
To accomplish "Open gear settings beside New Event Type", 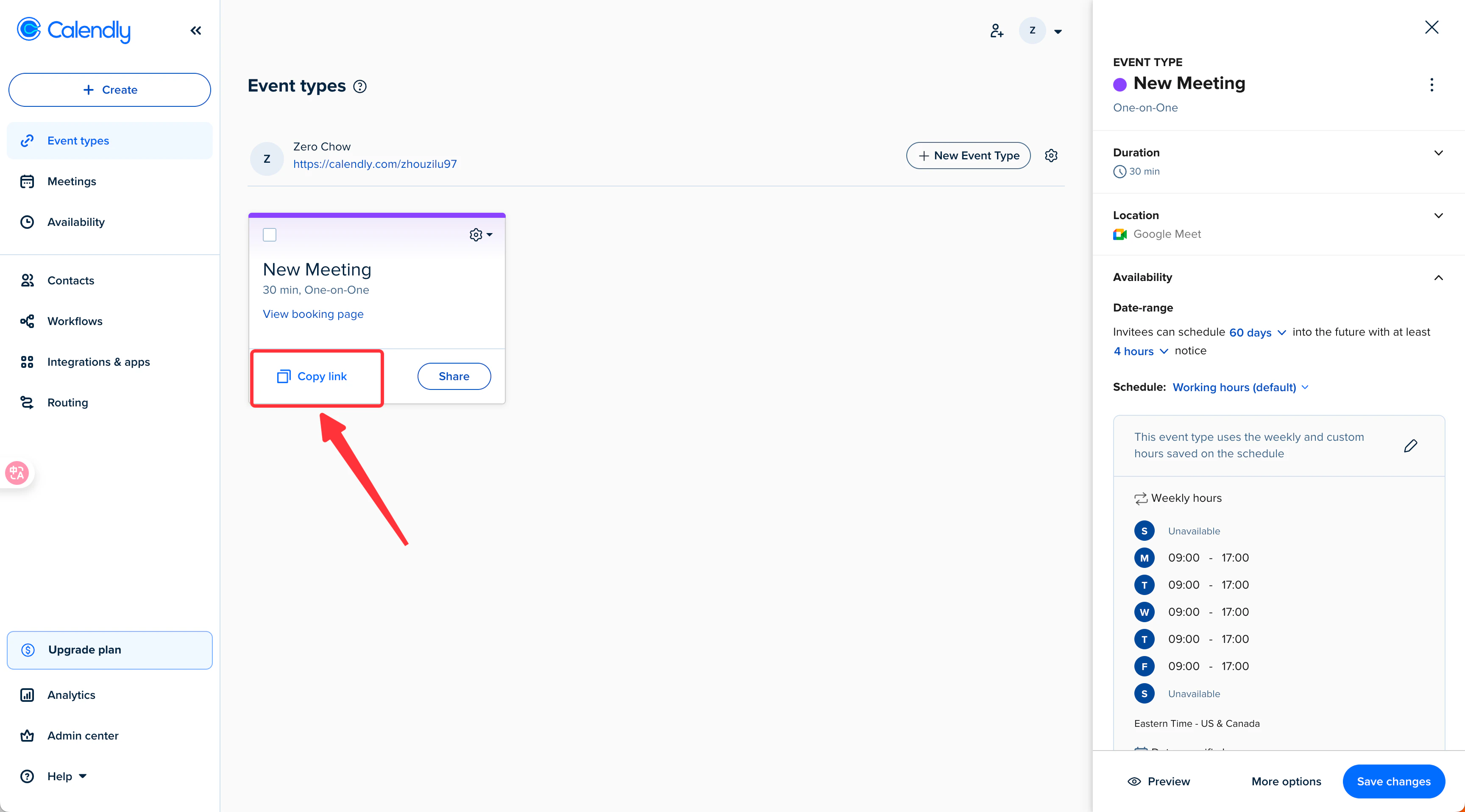I will [x=1051, y=155].
